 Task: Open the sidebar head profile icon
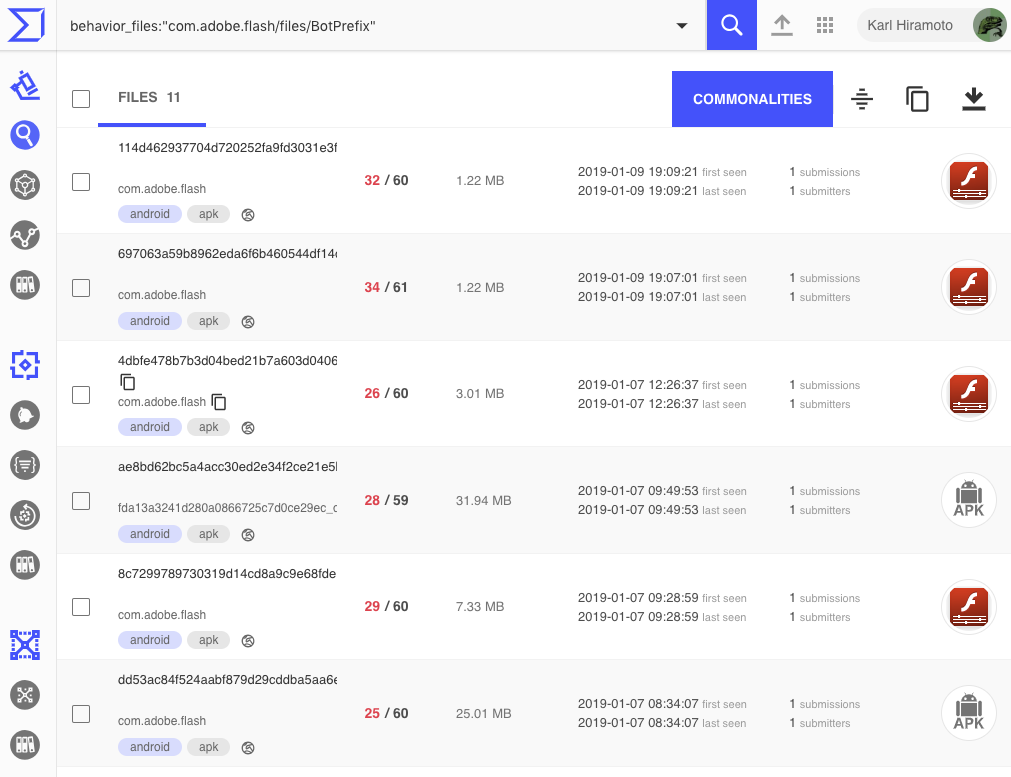tap(25, 415)
